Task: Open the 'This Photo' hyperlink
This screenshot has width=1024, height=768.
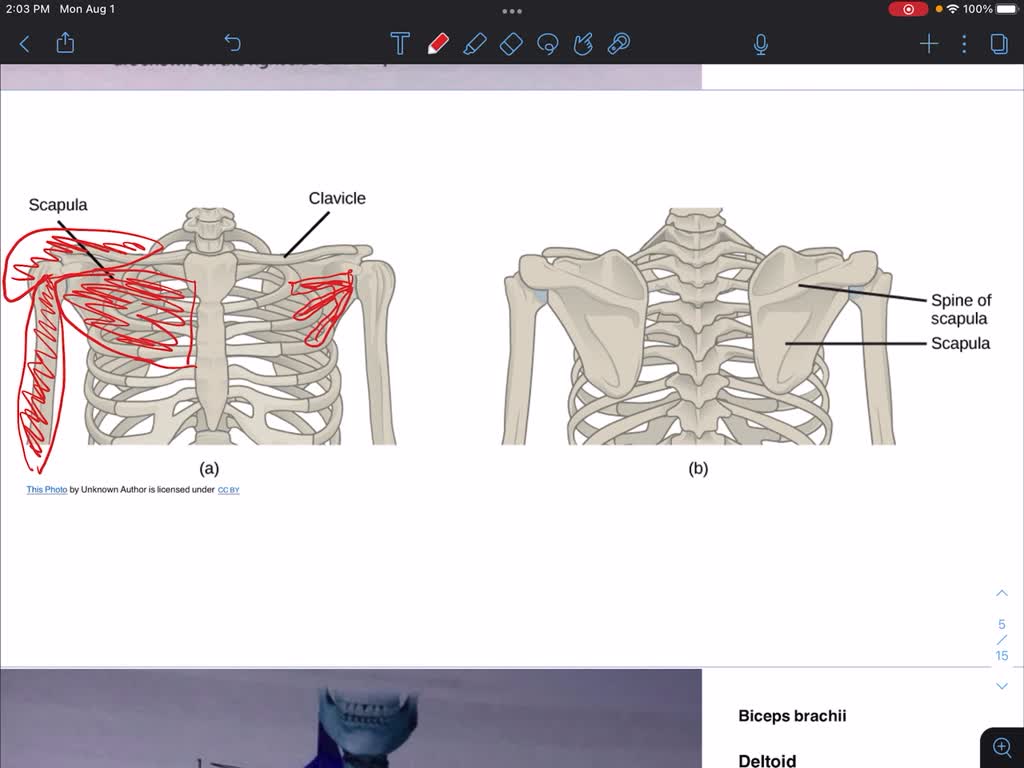Action: pyautogui.click(x=45, y=489)
